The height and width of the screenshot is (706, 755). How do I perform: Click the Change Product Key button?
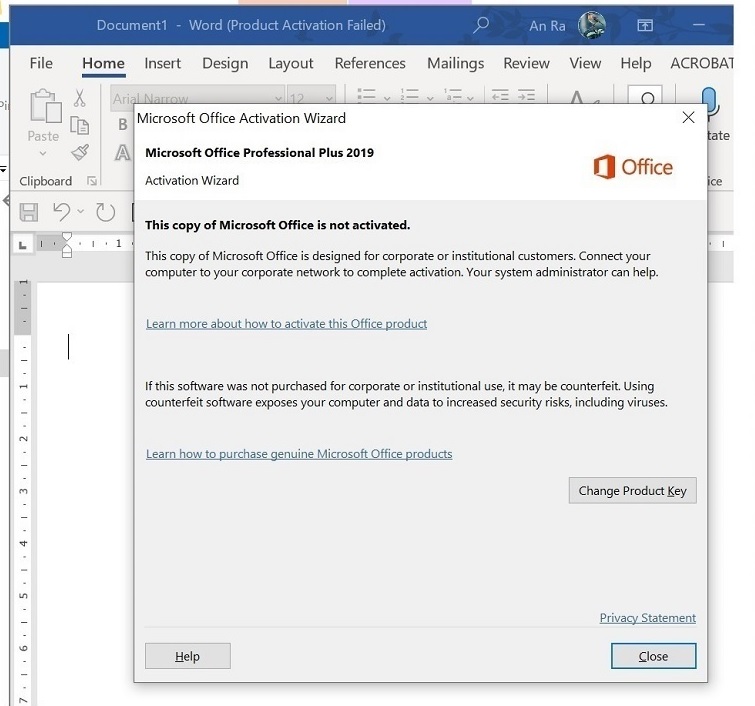click(x=632, y=490)
